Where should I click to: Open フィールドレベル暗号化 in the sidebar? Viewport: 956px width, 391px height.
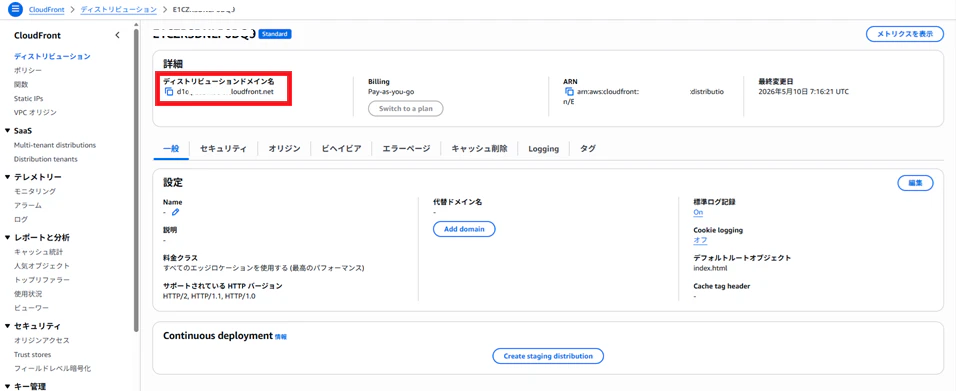52,368
